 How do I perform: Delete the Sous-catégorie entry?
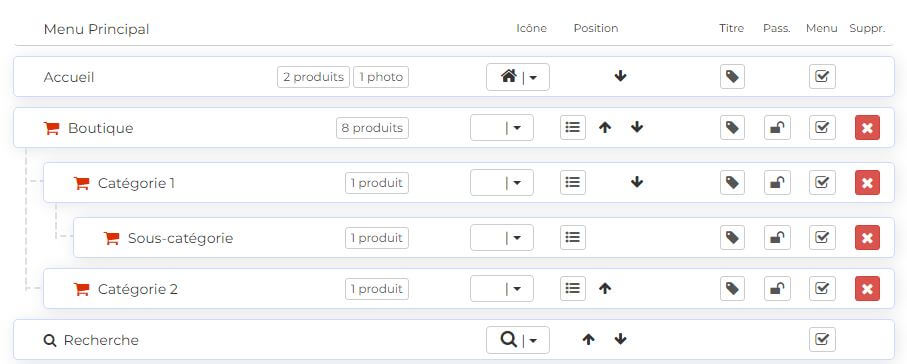867,238
